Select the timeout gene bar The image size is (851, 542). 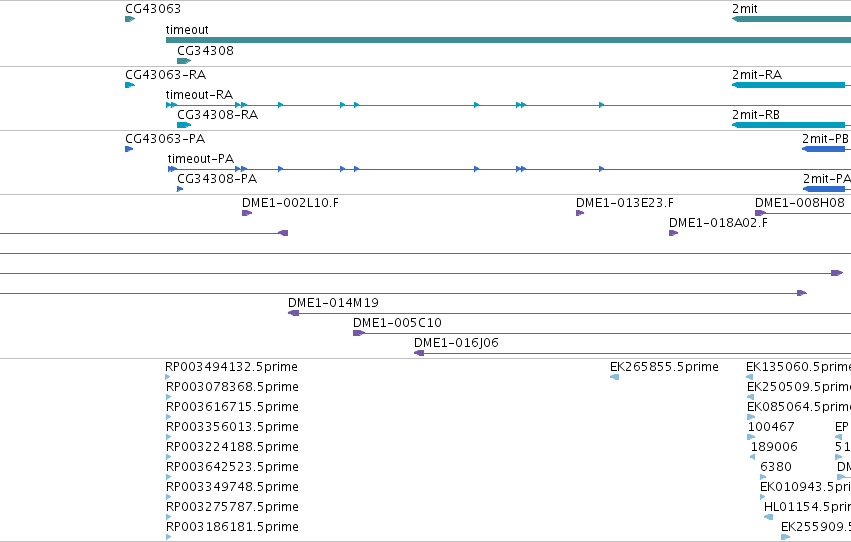(508, 40)
